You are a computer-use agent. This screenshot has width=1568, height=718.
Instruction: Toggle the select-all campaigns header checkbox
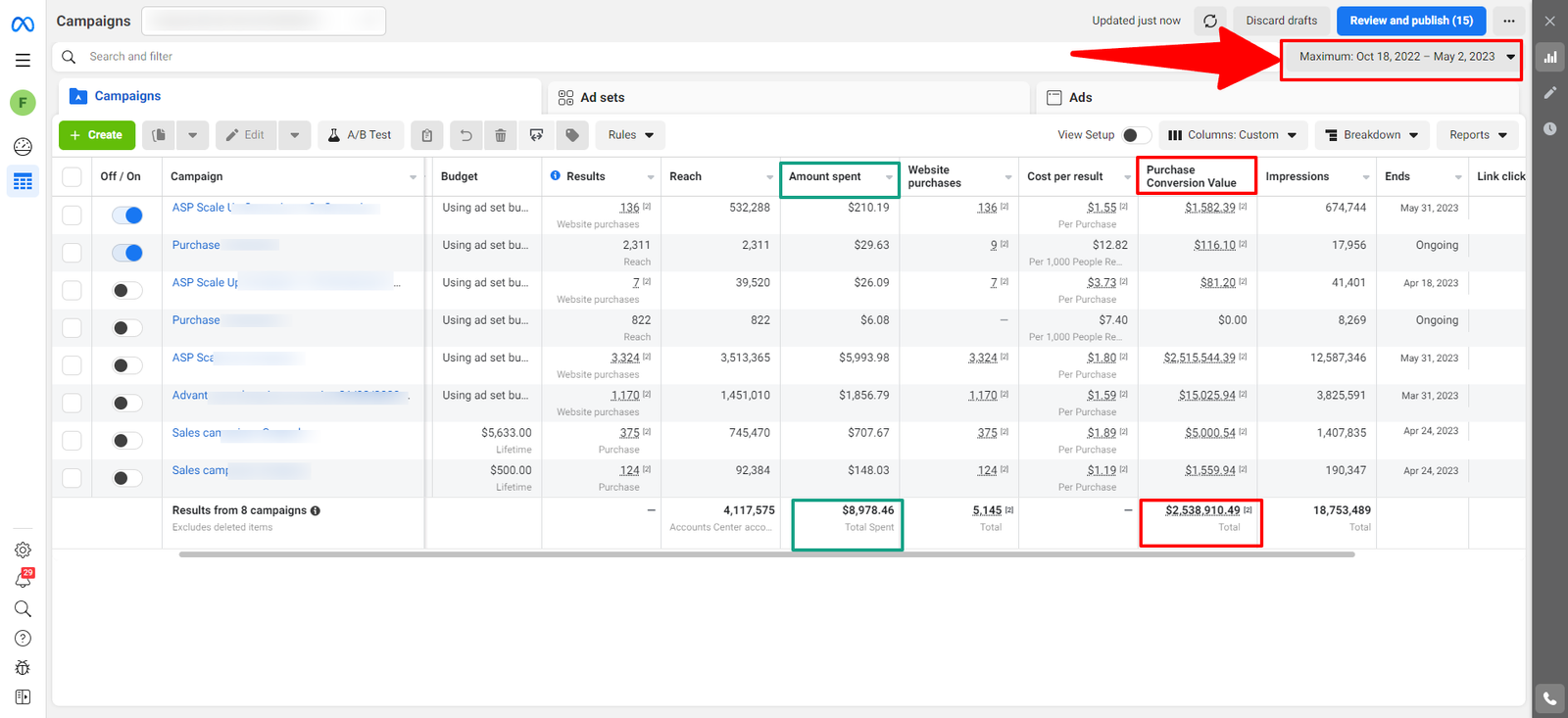[72, 177]
